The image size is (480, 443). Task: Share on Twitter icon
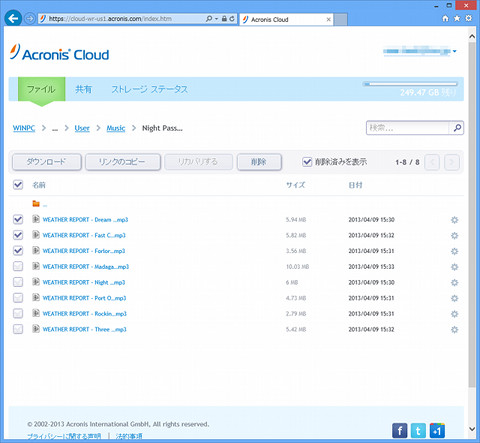point(418,431)
